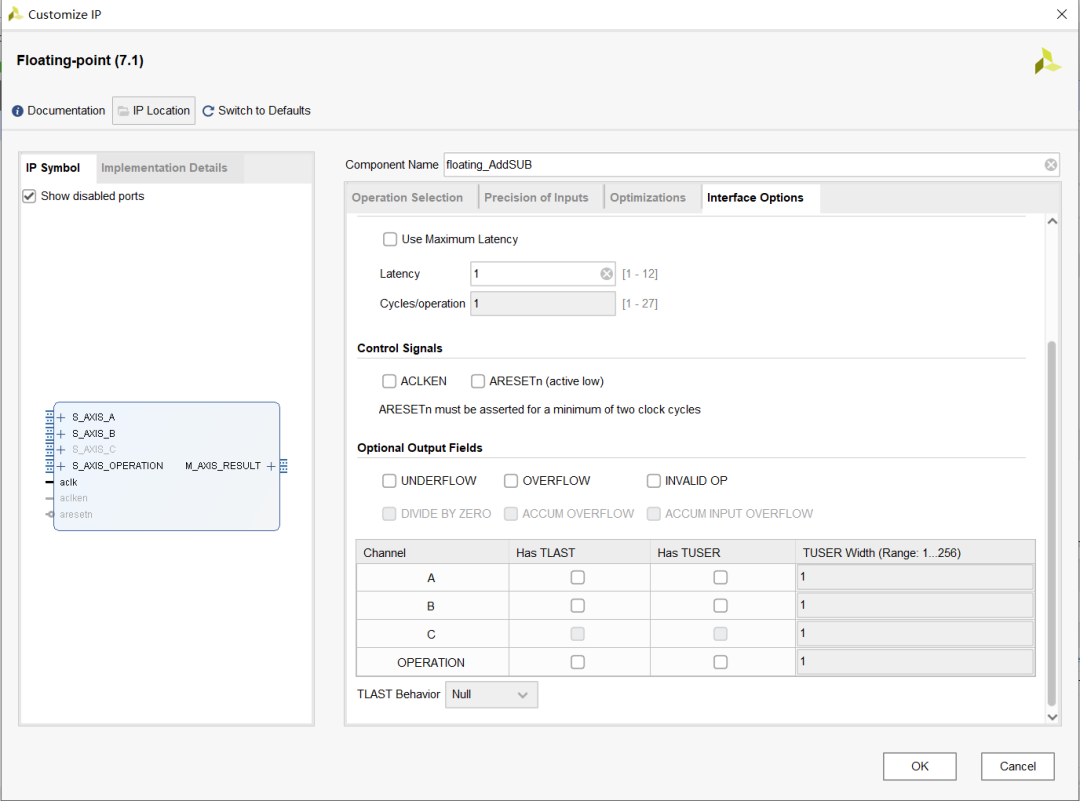Enable Has TLAST for channel A
The height and width of the screenshot is (801, 1080).
577,577
